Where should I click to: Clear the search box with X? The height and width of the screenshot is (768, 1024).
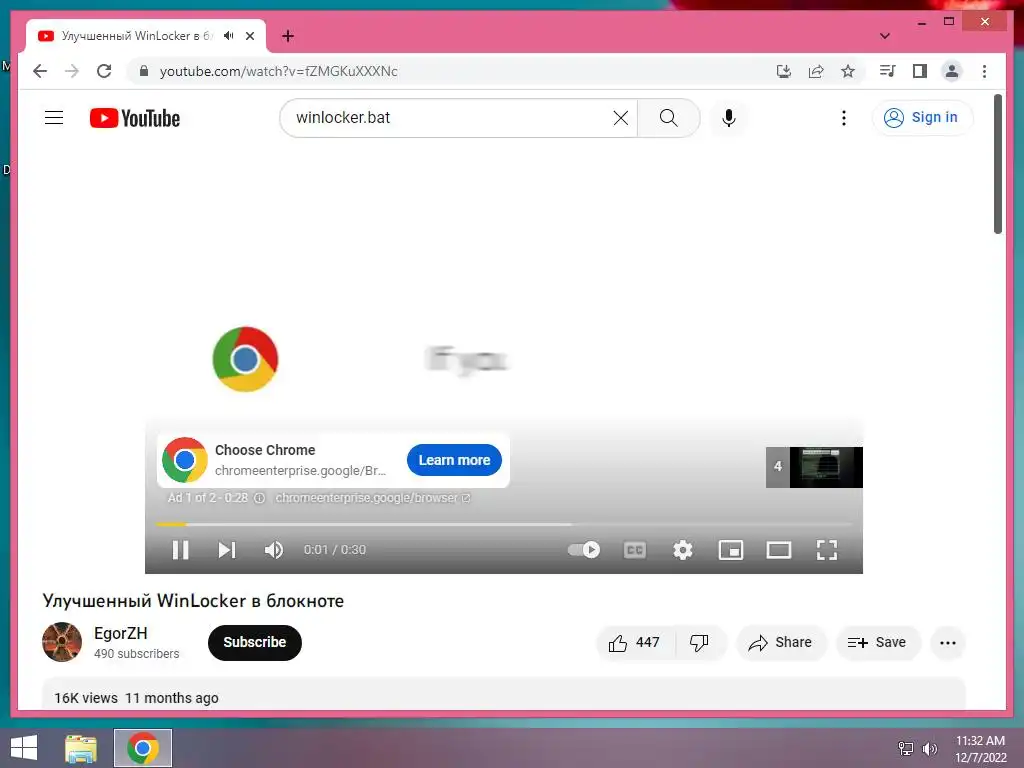(x=620, y=118)
